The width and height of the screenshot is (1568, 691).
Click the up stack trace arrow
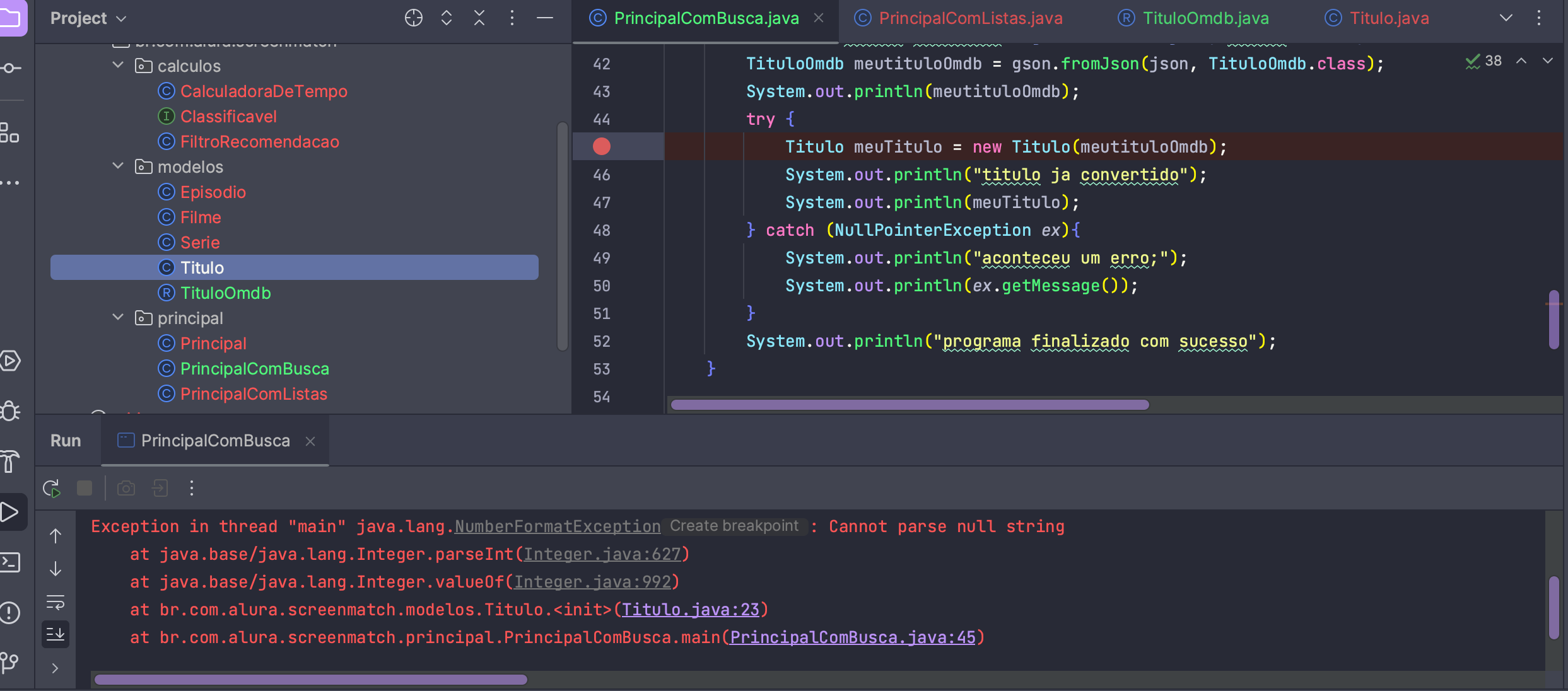coord(56,536)
